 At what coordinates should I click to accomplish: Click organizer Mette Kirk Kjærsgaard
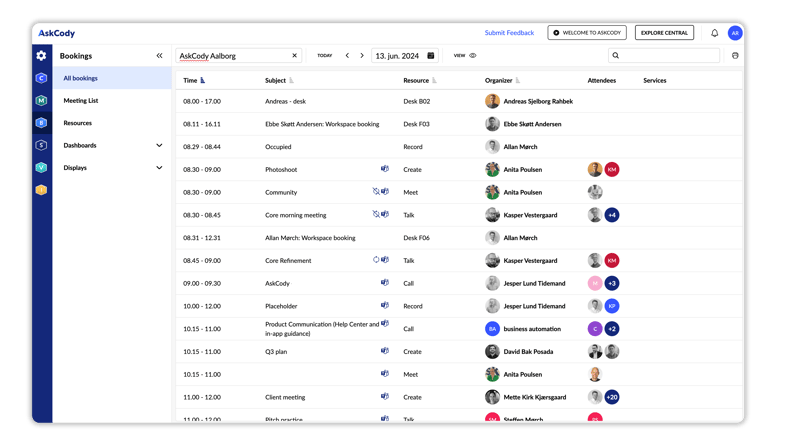[535, 397]
